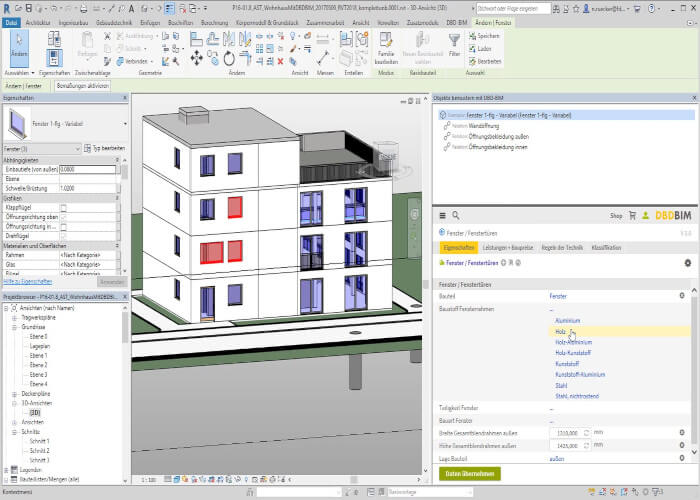The image size is (700, 500).
Task: Click the Move tool in Ändern panel
Action: pos(196,58)
